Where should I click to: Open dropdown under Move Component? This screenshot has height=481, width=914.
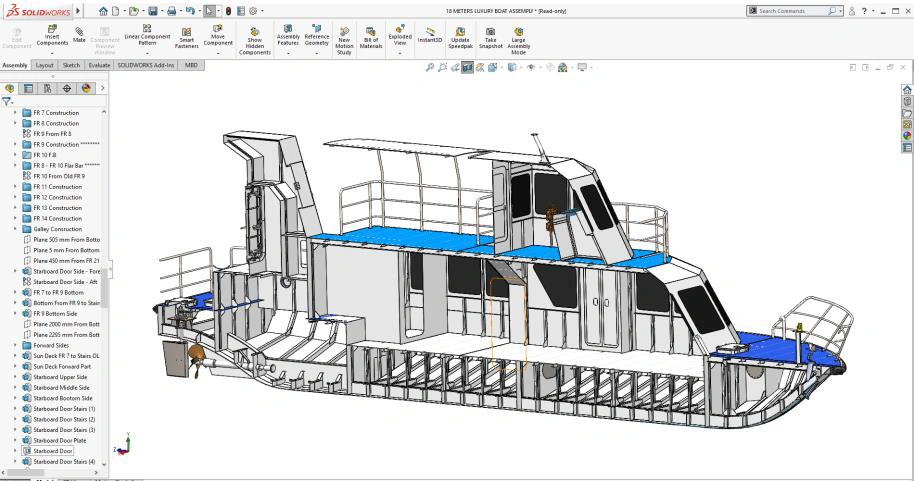(218, 53)
